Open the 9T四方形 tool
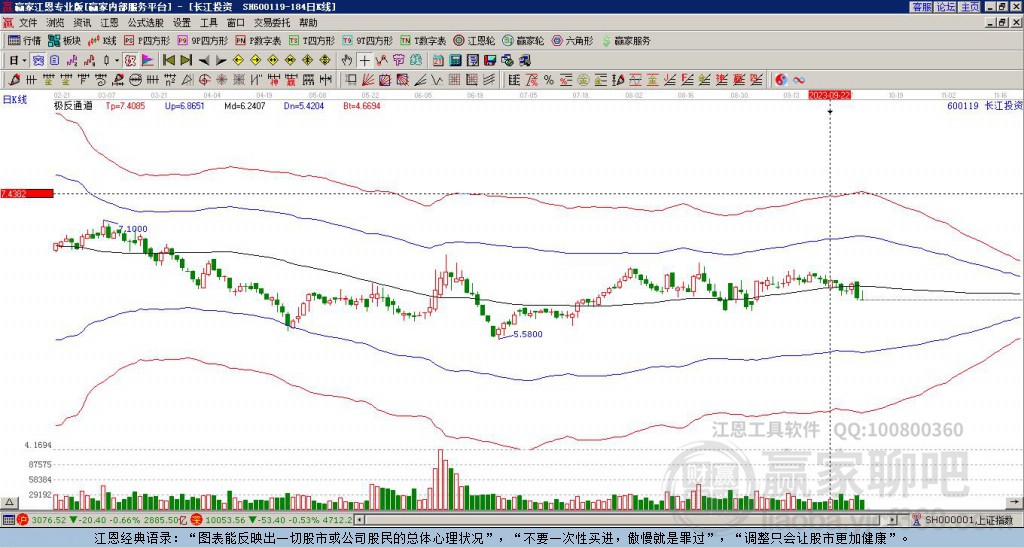1024x548 pixels. [367, 40]
